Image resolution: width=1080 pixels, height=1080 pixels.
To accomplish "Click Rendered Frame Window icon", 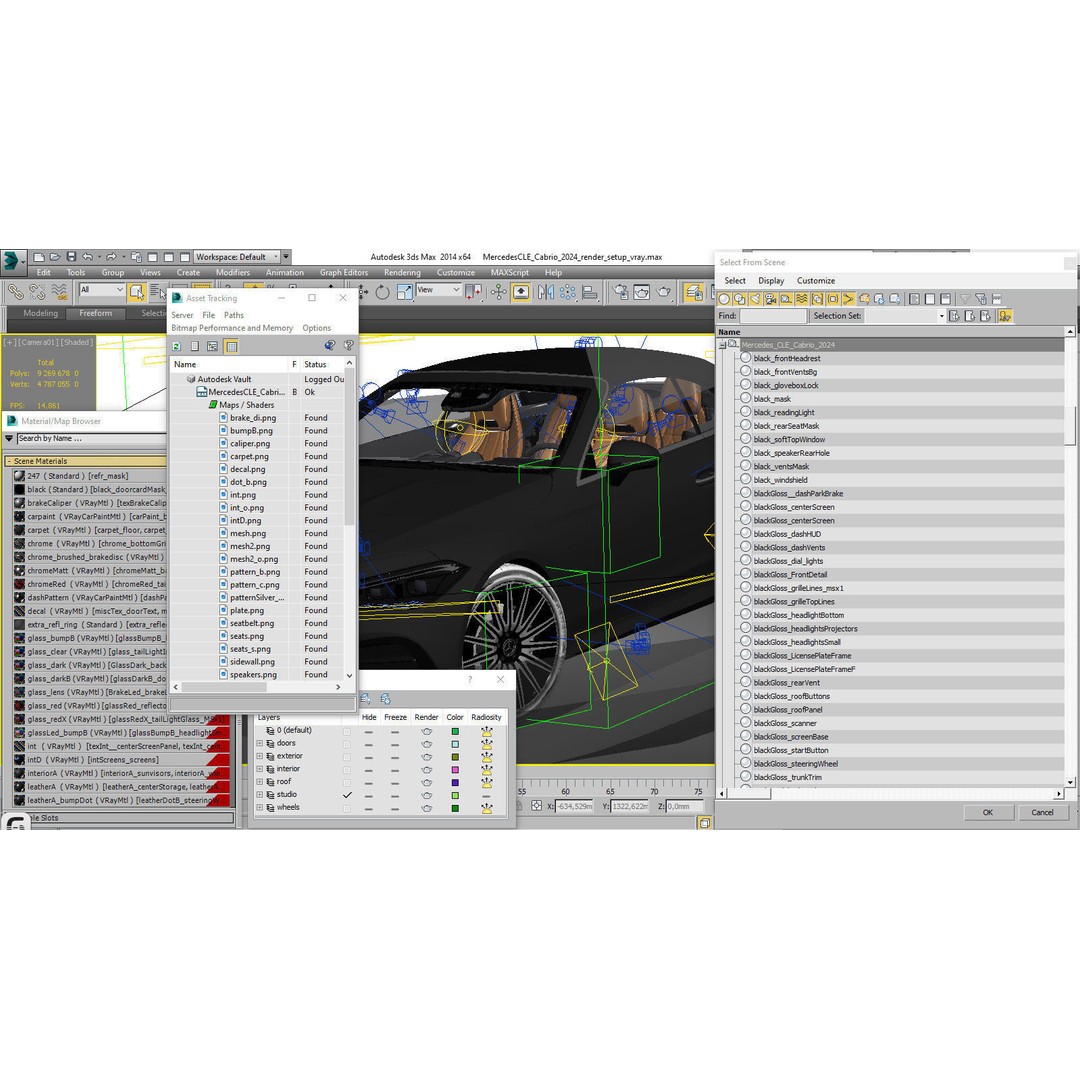I will click(641, 292).
